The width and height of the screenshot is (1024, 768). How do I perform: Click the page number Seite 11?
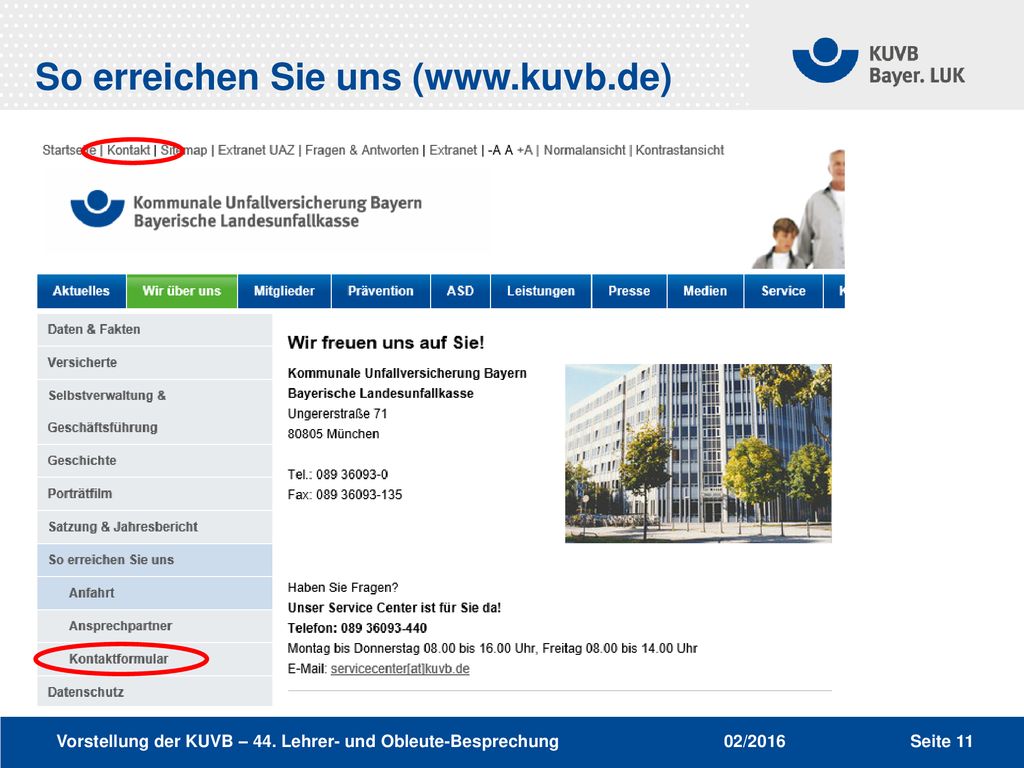[941, 741]
